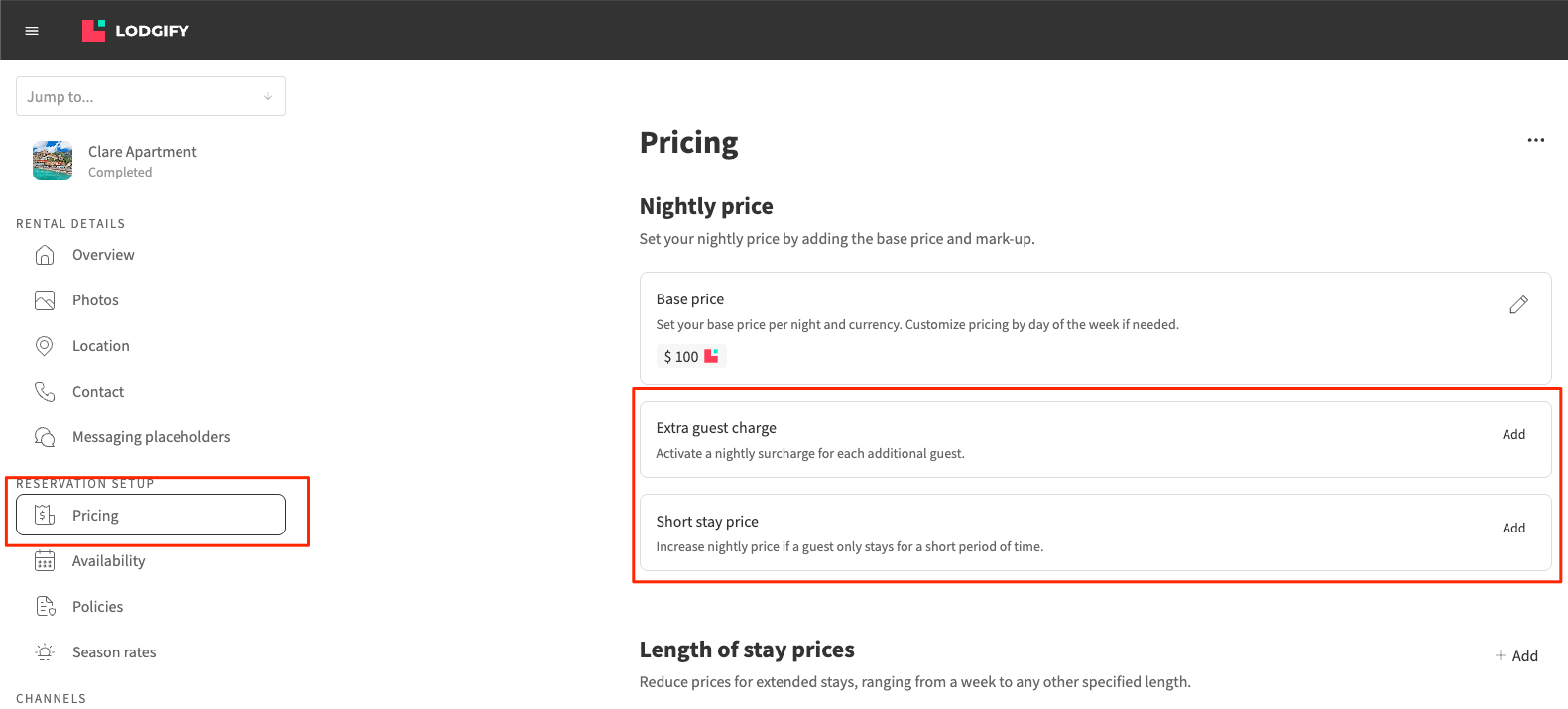
Task: Open the three-dots more options menu
Action: [x=1535, y=141]
